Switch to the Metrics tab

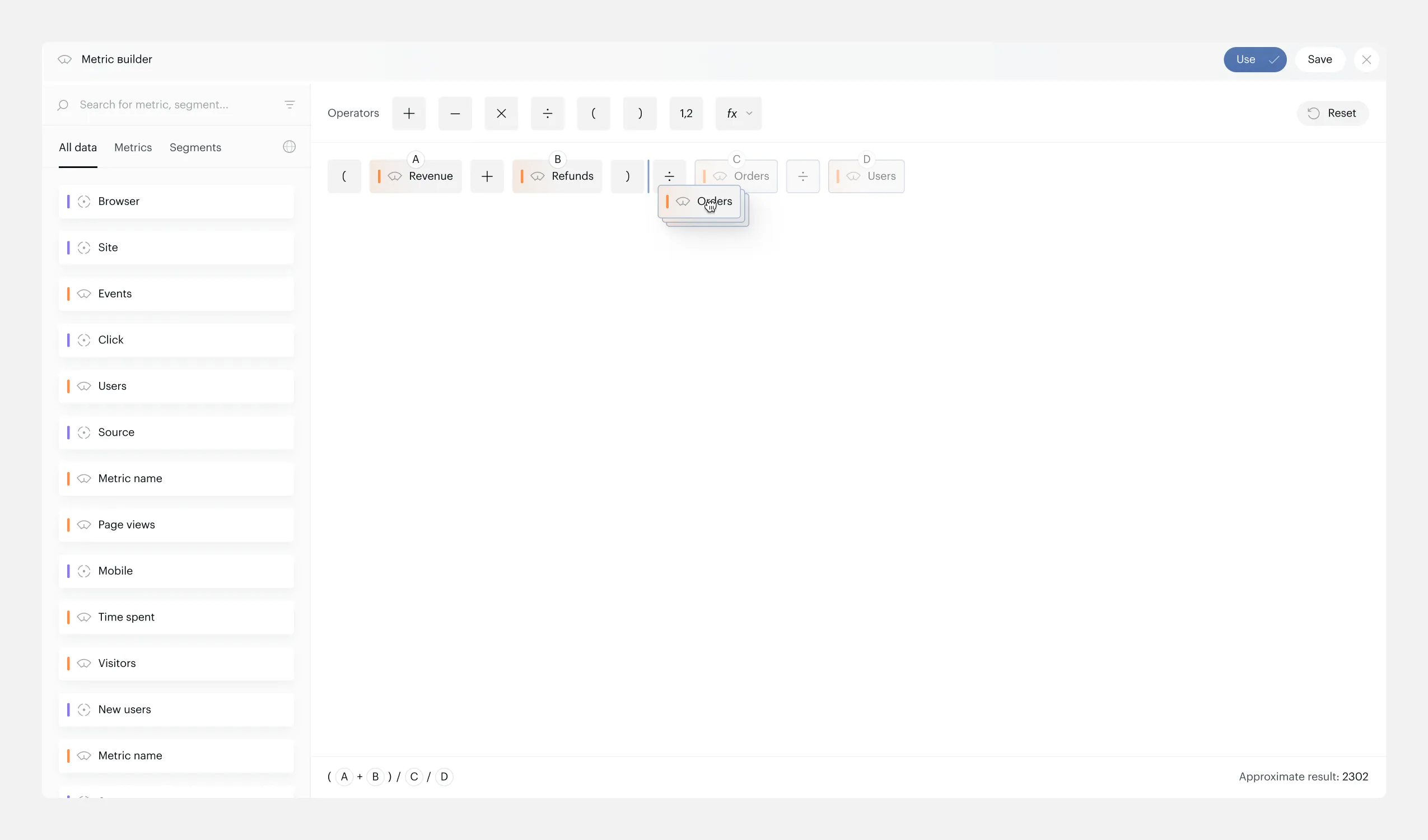133,147
